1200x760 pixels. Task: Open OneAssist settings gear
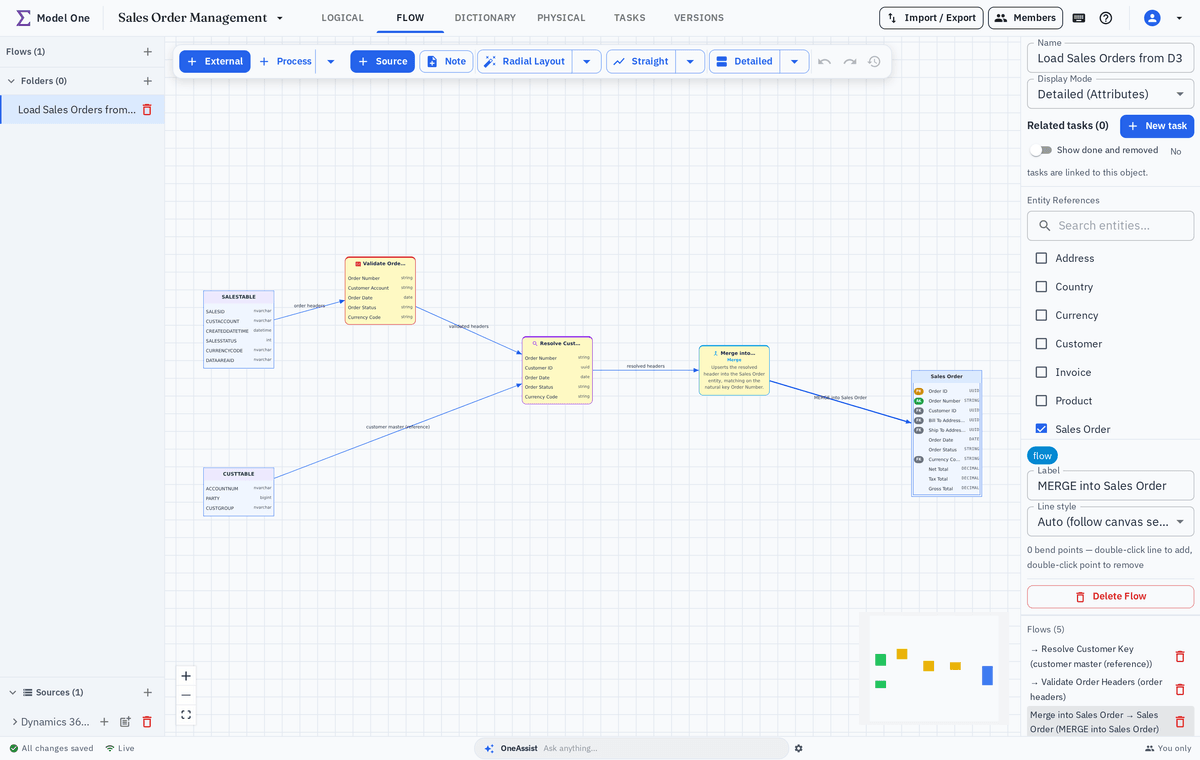tap(798, 748)
